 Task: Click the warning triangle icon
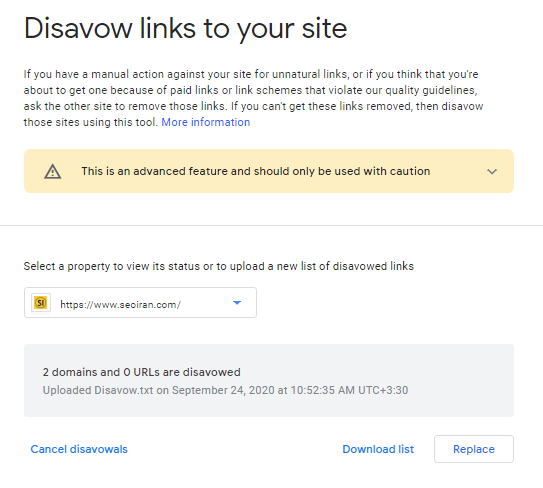(53, 171)
